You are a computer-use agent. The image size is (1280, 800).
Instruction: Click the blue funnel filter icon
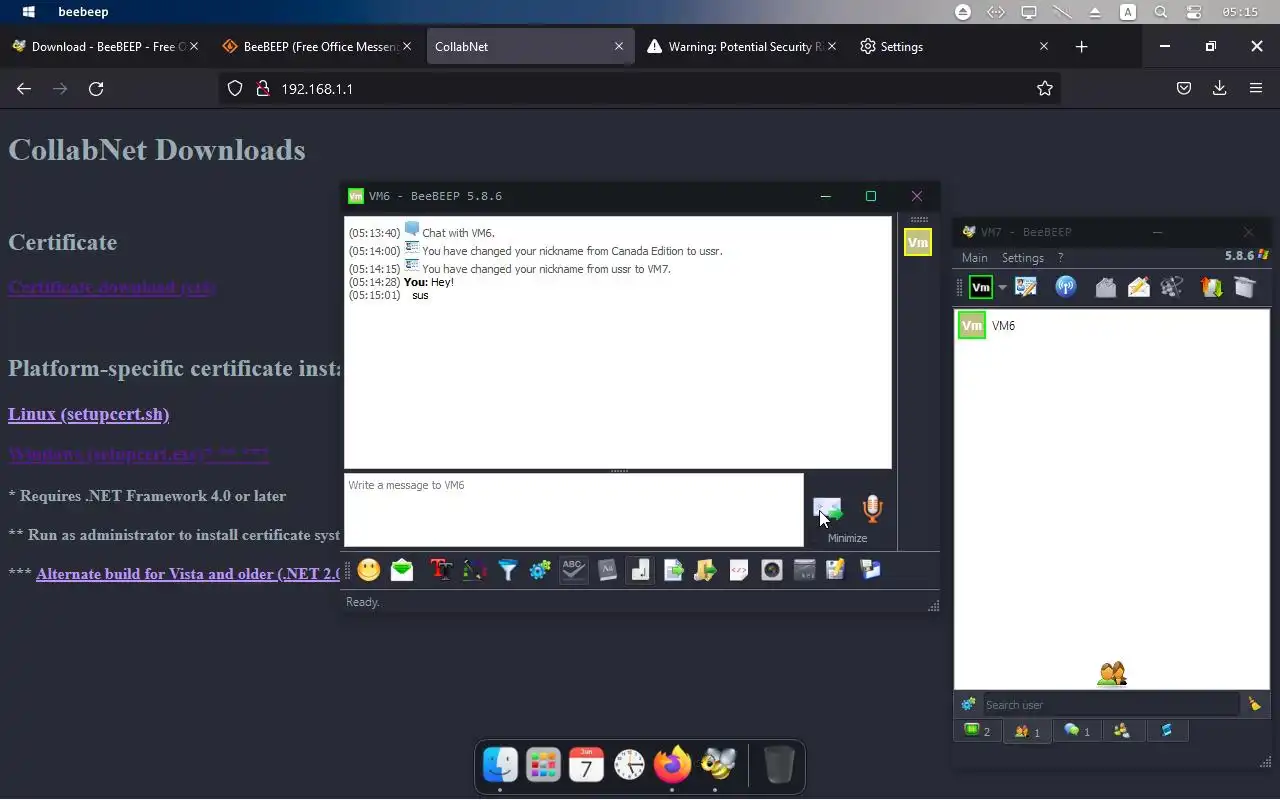click(508, 570)
